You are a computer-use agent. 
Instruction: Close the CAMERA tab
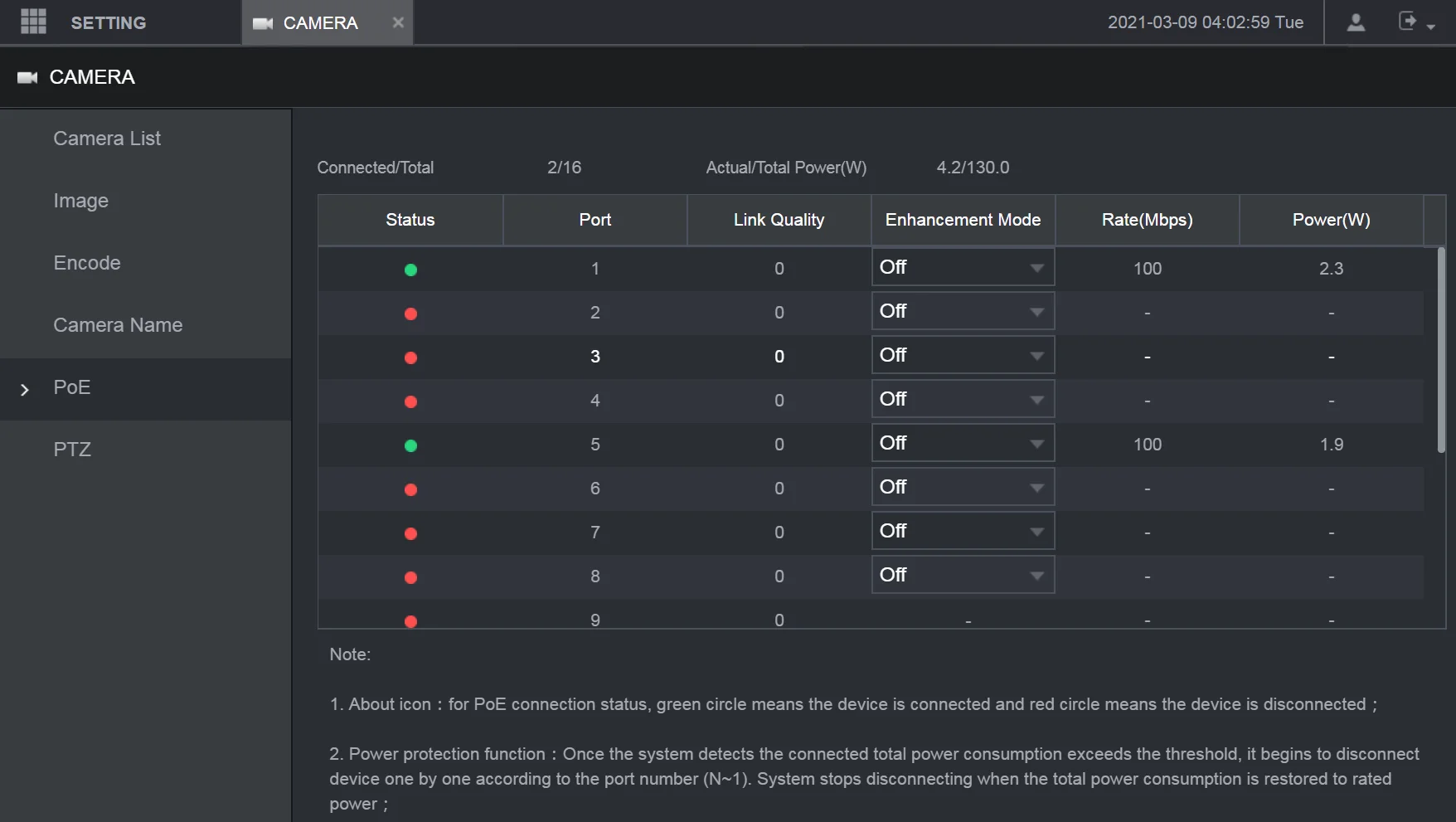click(398, 22)
